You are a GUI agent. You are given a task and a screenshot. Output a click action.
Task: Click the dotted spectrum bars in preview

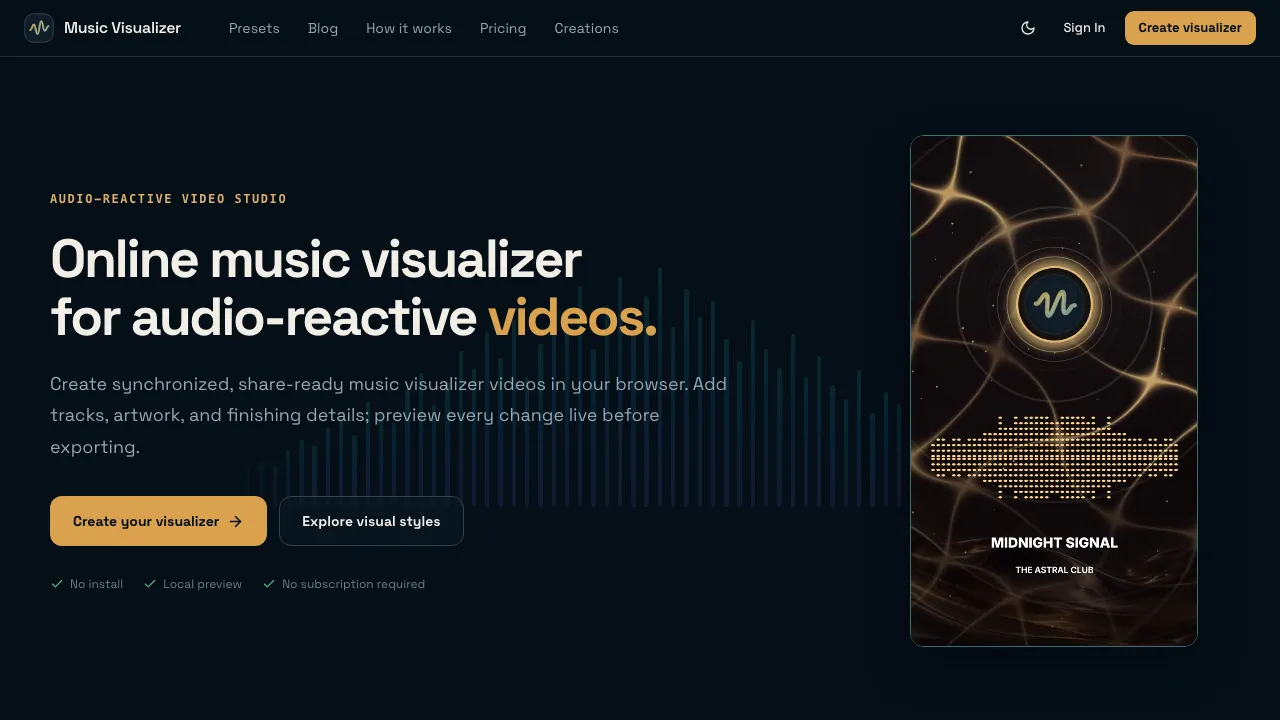pos(1054,457)
